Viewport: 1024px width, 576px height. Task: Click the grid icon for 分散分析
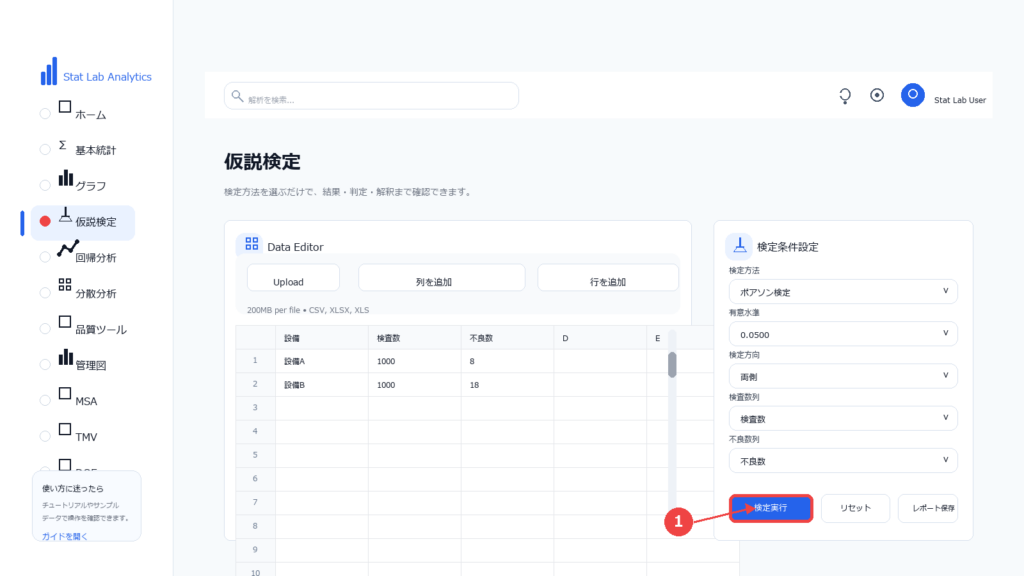(65, 285)
